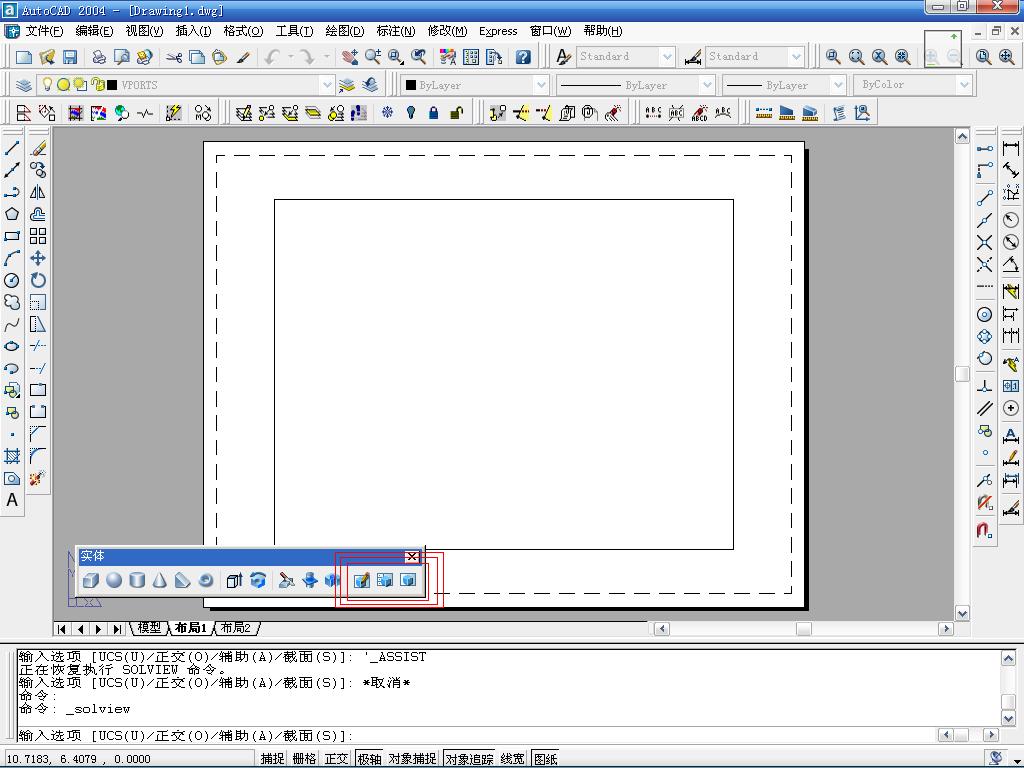
Task: Click the Explode modify tool
Action: 37,478
